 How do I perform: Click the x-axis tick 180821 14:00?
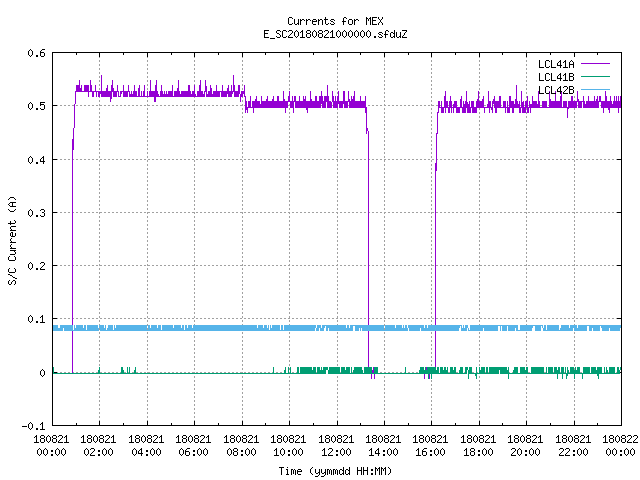(383, 445)
